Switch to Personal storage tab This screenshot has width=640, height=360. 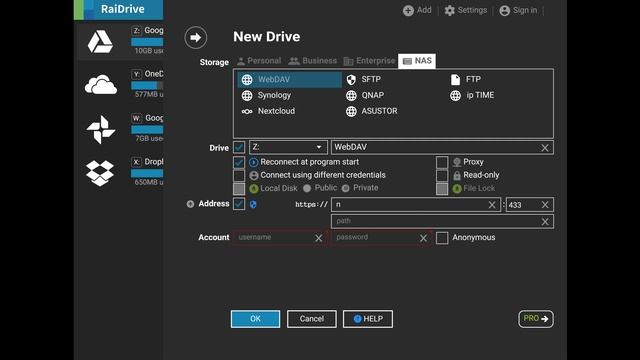(x=259, y=61)
